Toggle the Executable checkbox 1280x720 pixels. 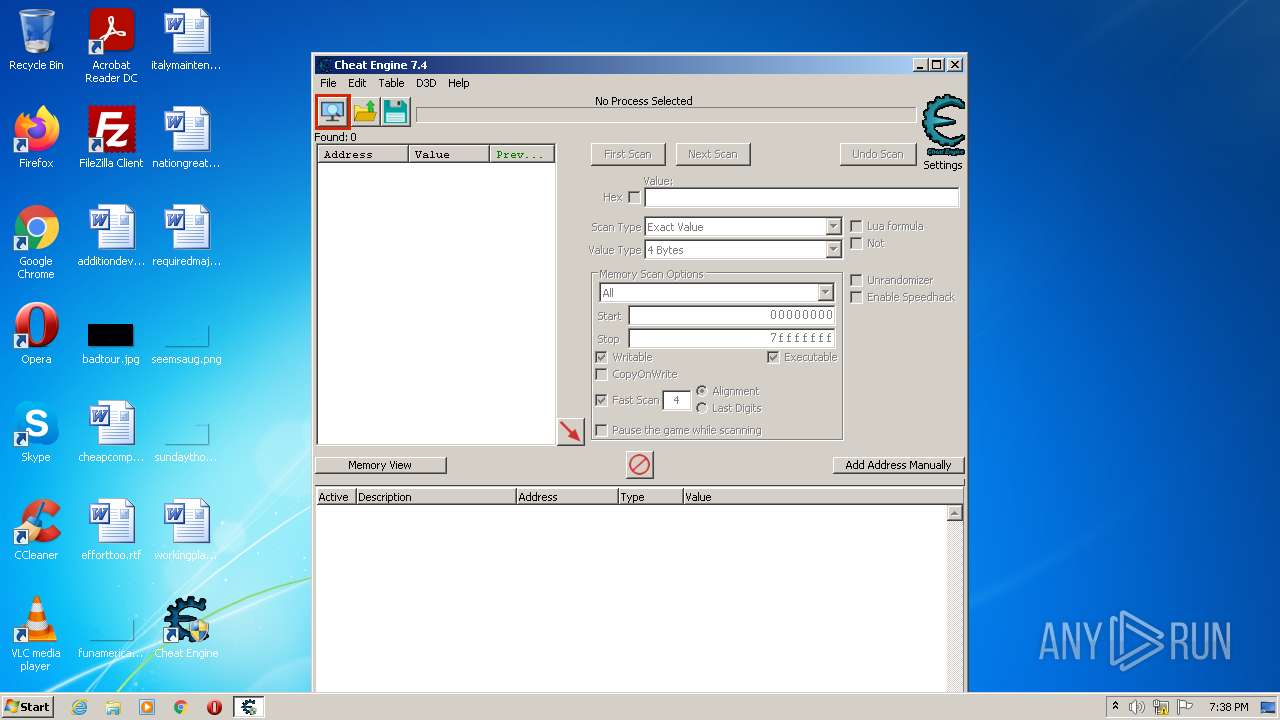tap(773, 357)
